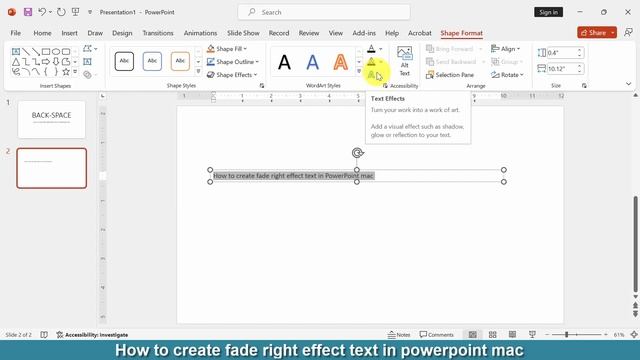The width and height of the screenshot is (640, 360).
Task: Select slide 1 thumbnail BACK-SPACE
Action: (51, 119)
